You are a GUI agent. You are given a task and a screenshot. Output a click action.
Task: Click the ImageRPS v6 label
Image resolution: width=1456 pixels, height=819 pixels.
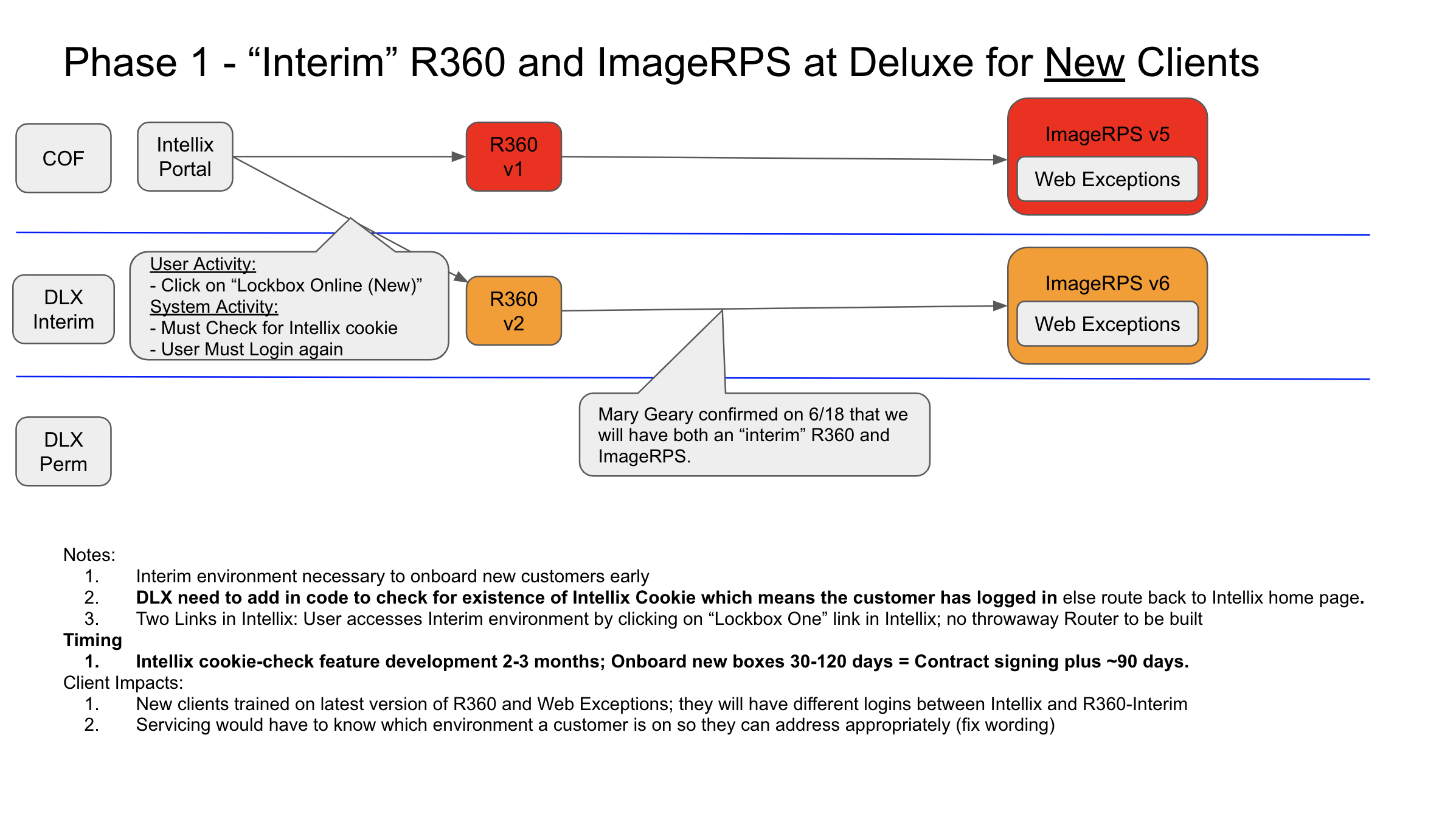(x=1107, y=283)
